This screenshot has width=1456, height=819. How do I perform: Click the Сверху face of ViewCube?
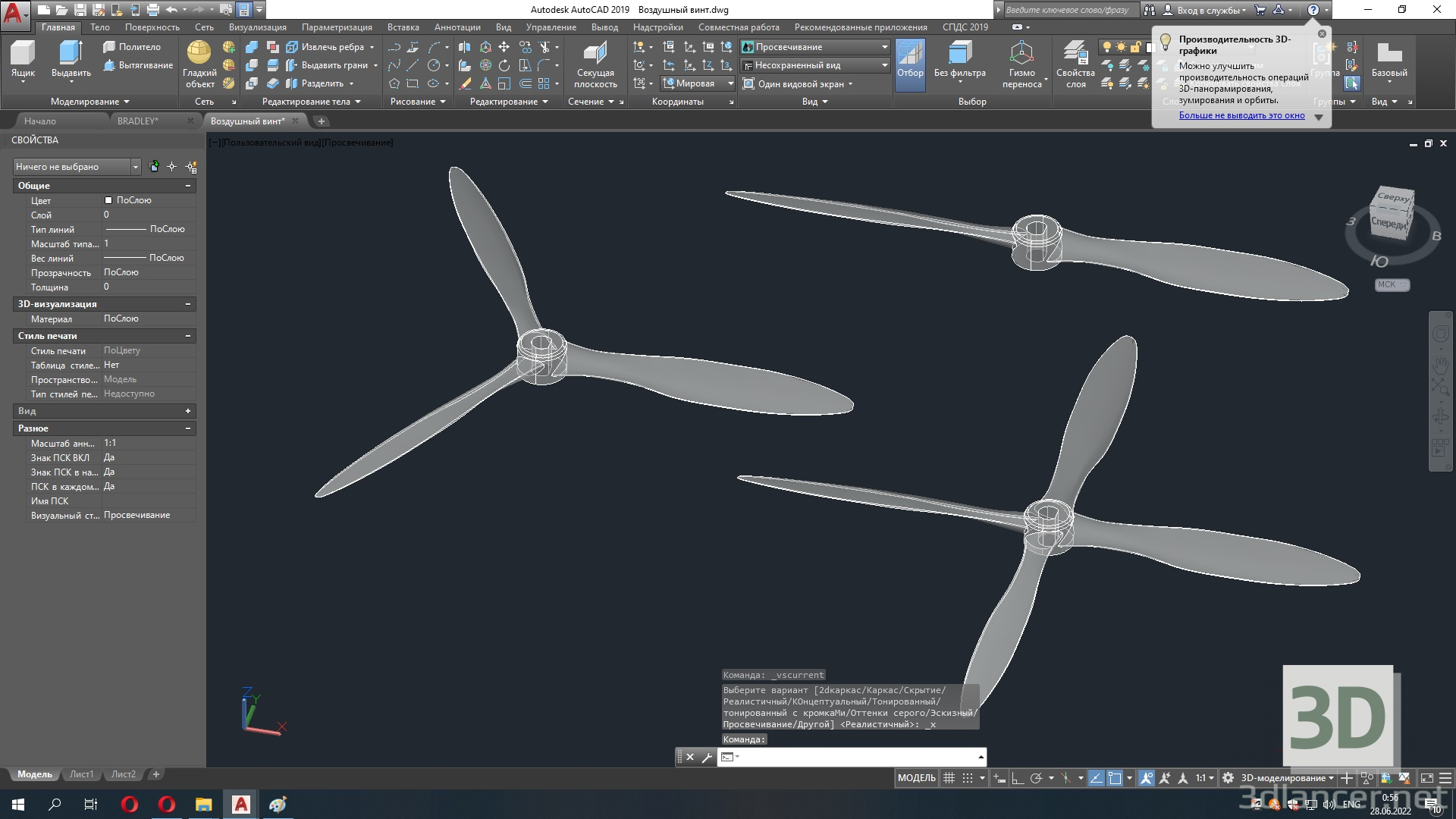click(x=1394, y=197)
